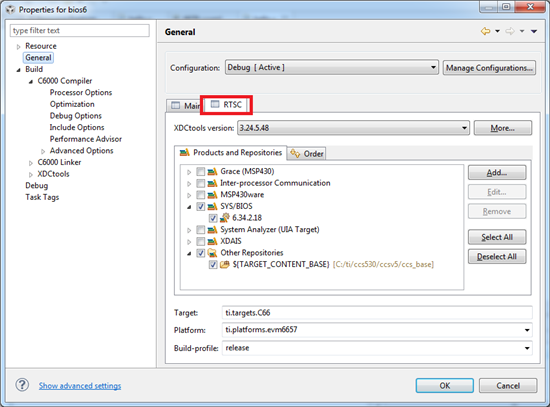Enable the XDAIS checkbox
This screenshot has width=550, height=407.
click(201, 241)
